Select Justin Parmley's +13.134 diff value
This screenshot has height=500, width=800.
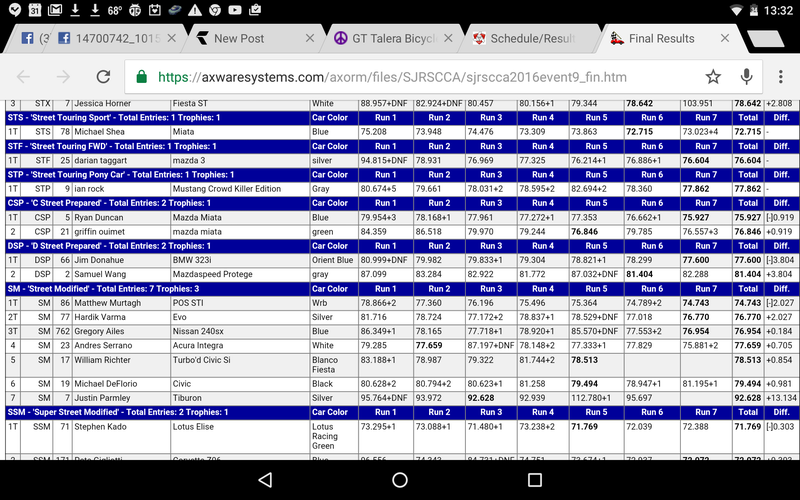781,398
